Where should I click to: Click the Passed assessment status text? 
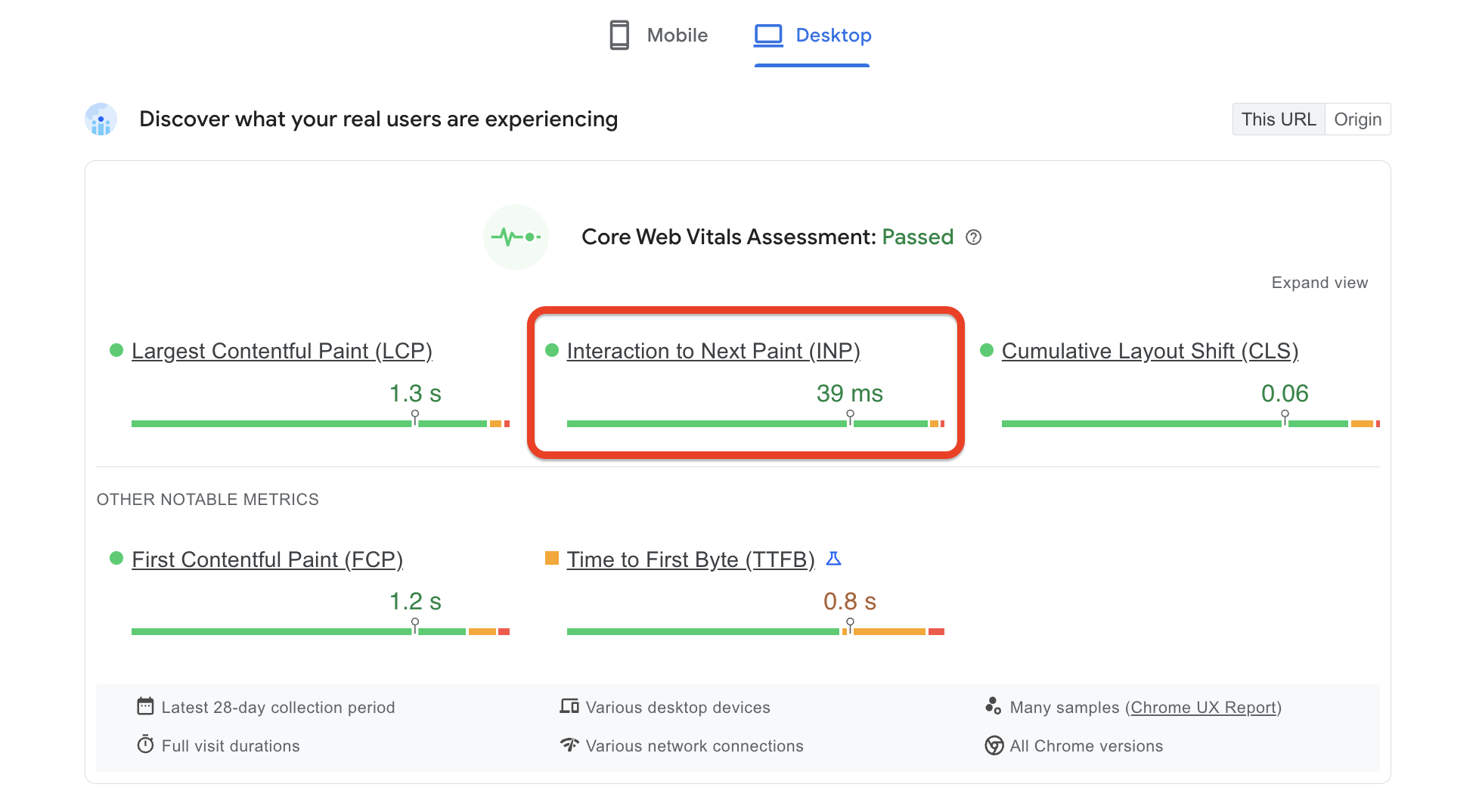point(918,237)
